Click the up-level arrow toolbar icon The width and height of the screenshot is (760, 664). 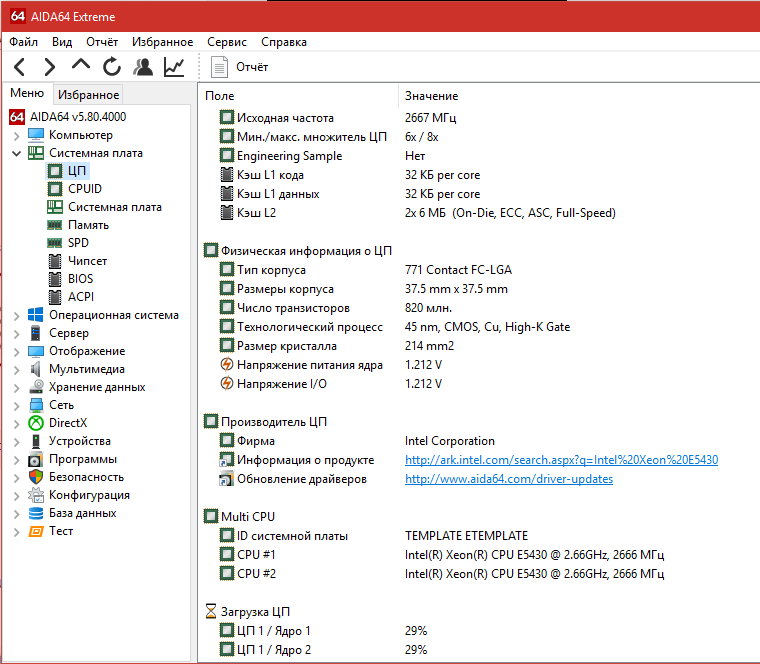[x=80, y=64]
